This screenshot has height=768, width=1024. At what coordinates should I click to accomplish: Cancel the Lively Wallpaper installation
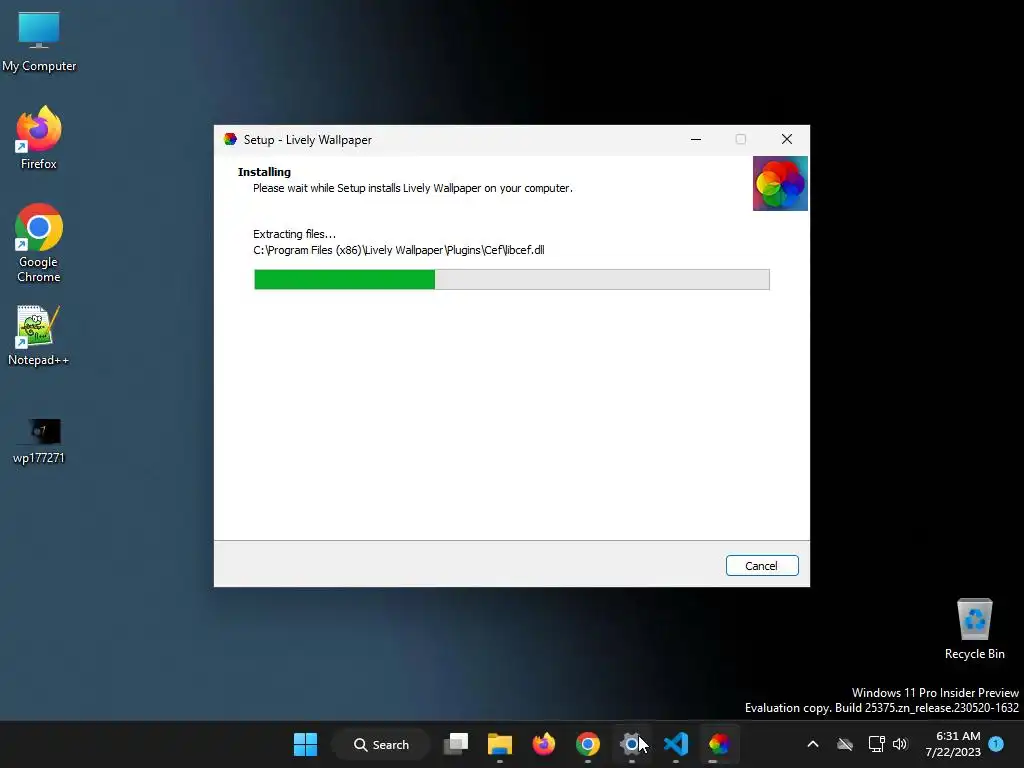coord(761,566)
